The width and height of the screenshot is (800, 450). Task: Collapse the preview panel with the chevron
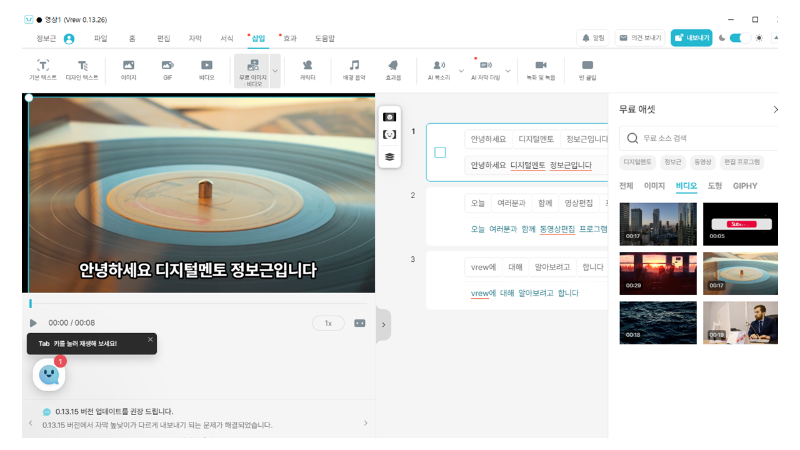click(384, 325)
